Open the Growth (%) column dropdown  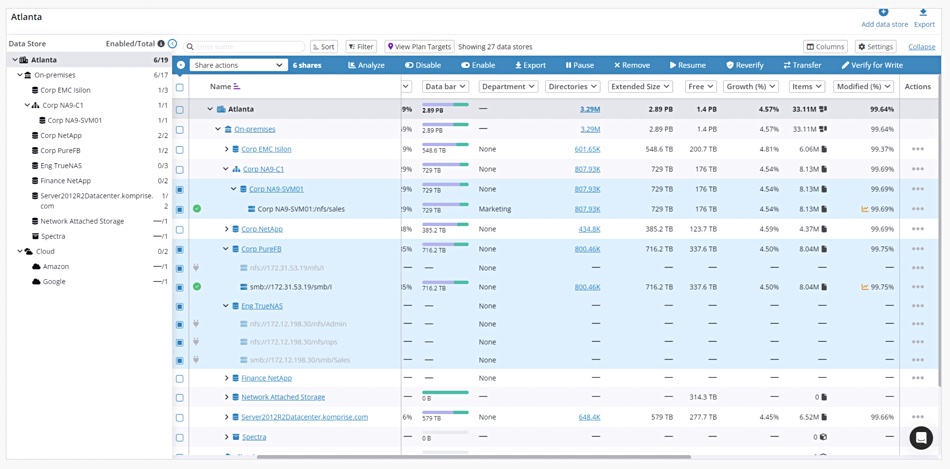[751, 87]
